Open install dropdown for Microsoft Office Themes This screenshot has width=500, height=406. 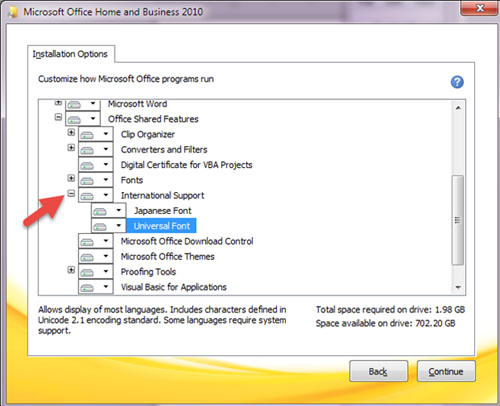tap(96, 257)
